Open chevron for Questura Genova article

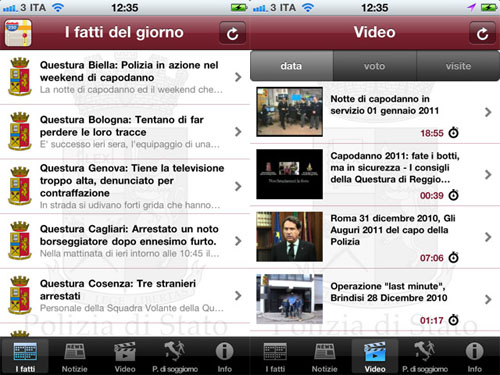pyautogui.click(x=238, y=186)
